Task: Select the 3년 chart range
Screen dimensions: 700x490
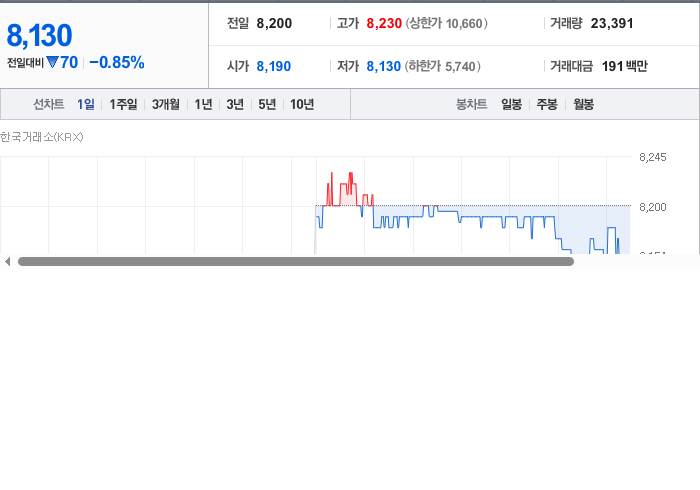Action: click(235, 104)
